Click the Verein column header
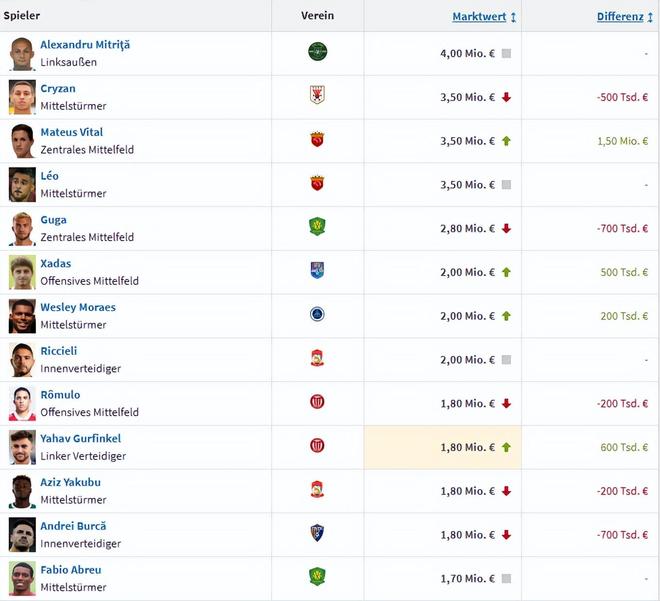Image resolution: width=660 pixels, height=601 pixels. 317,16
